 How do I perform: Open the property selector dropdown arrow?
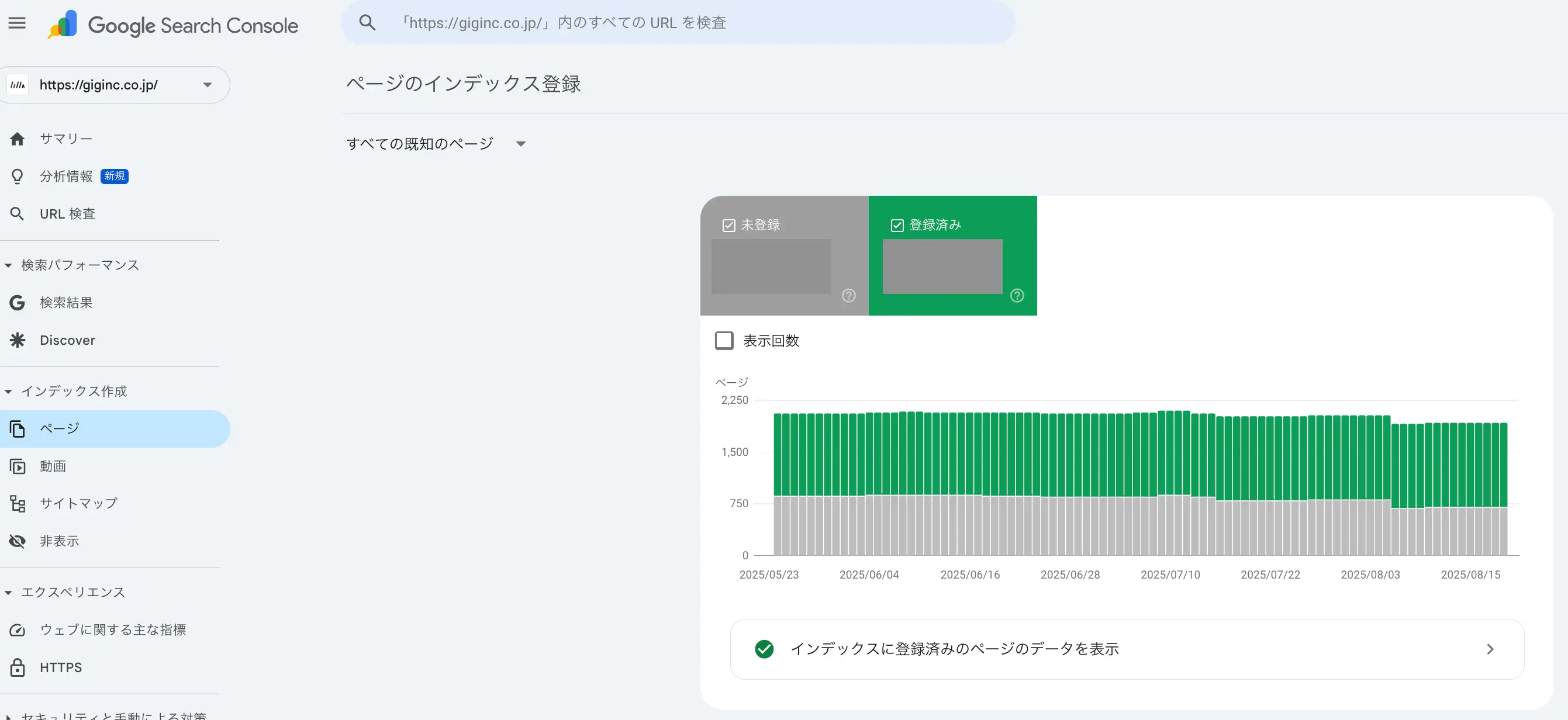point(208,85)
